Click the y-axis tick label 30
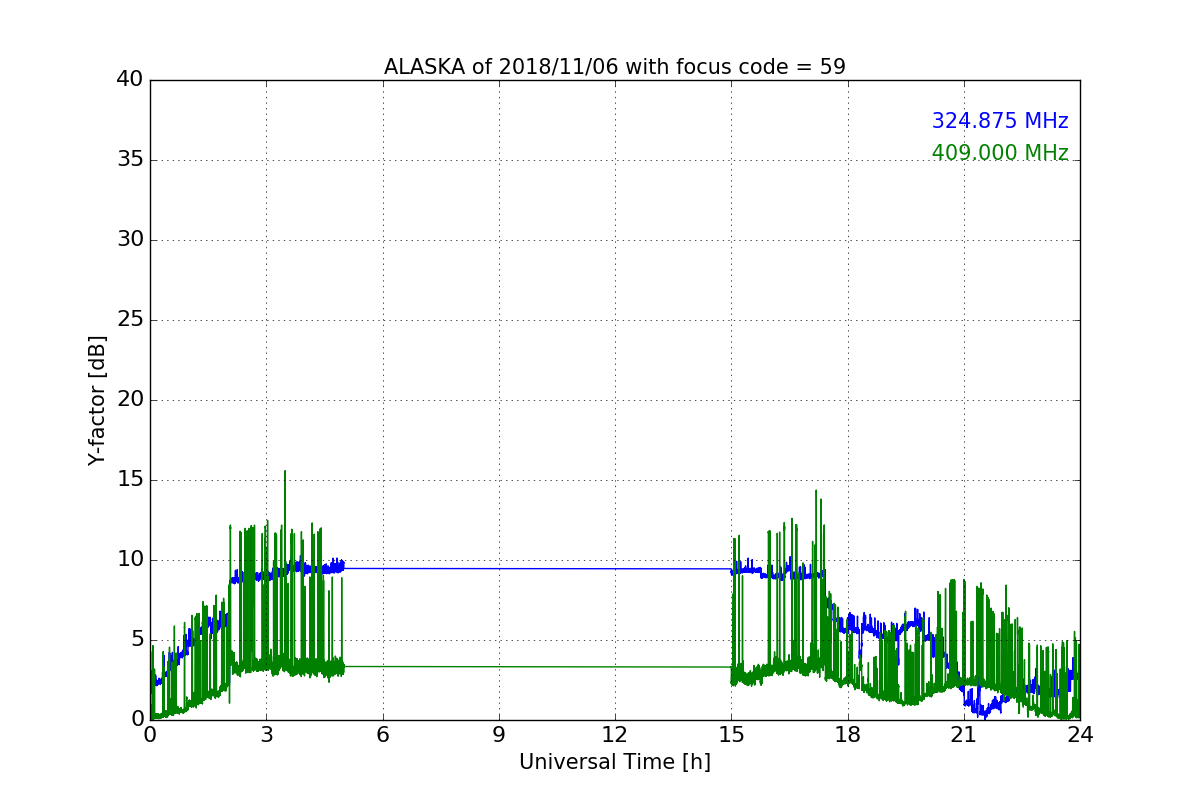 tap(129, 240)
